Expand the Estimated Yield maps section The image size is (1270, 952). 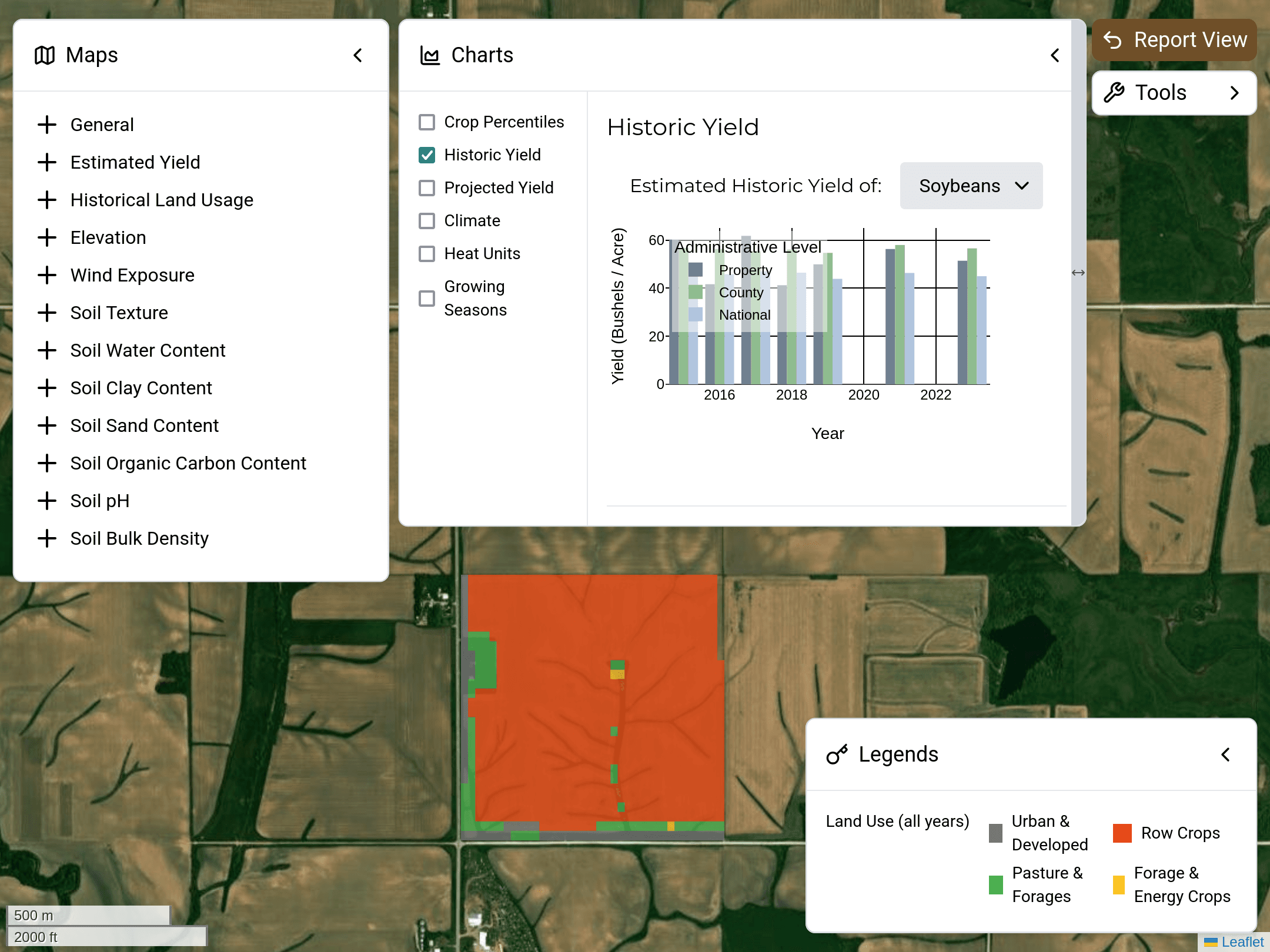click(135, 162)
